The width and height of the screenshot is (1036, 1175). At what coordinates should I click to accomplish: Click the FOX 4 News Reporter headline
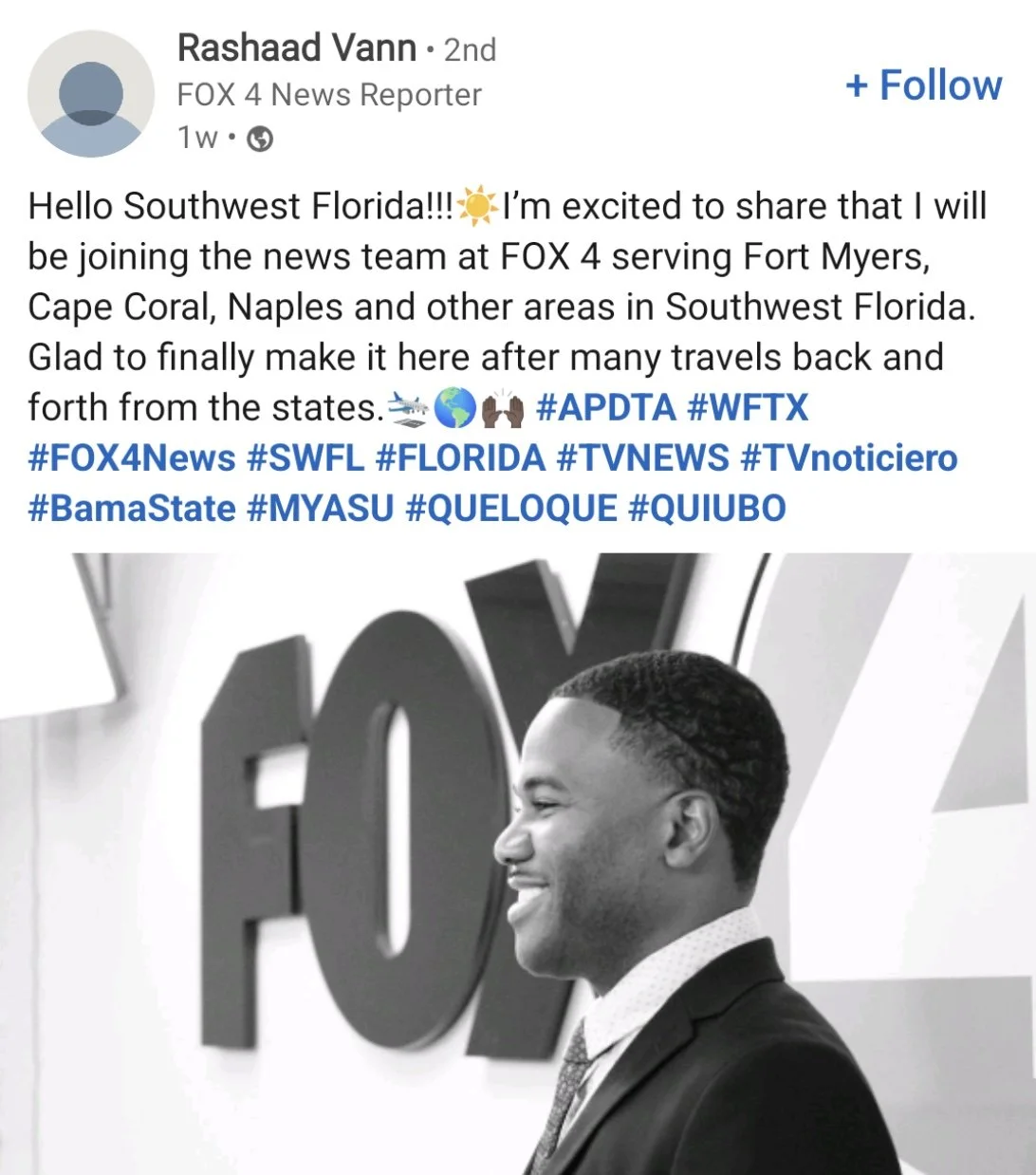[x=329, y=95]
